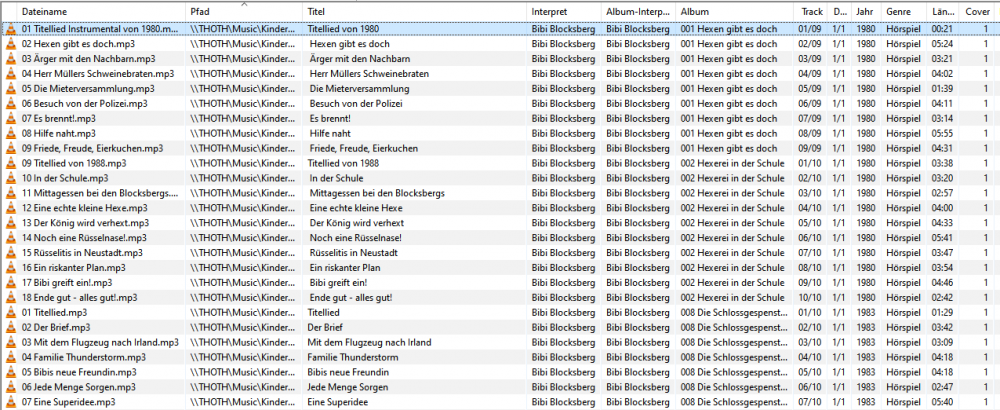Screen dimensions: 1000x410
Task: Click title cell 'Herr Müllers Schweinebraten'
Action: pos(369,74)
